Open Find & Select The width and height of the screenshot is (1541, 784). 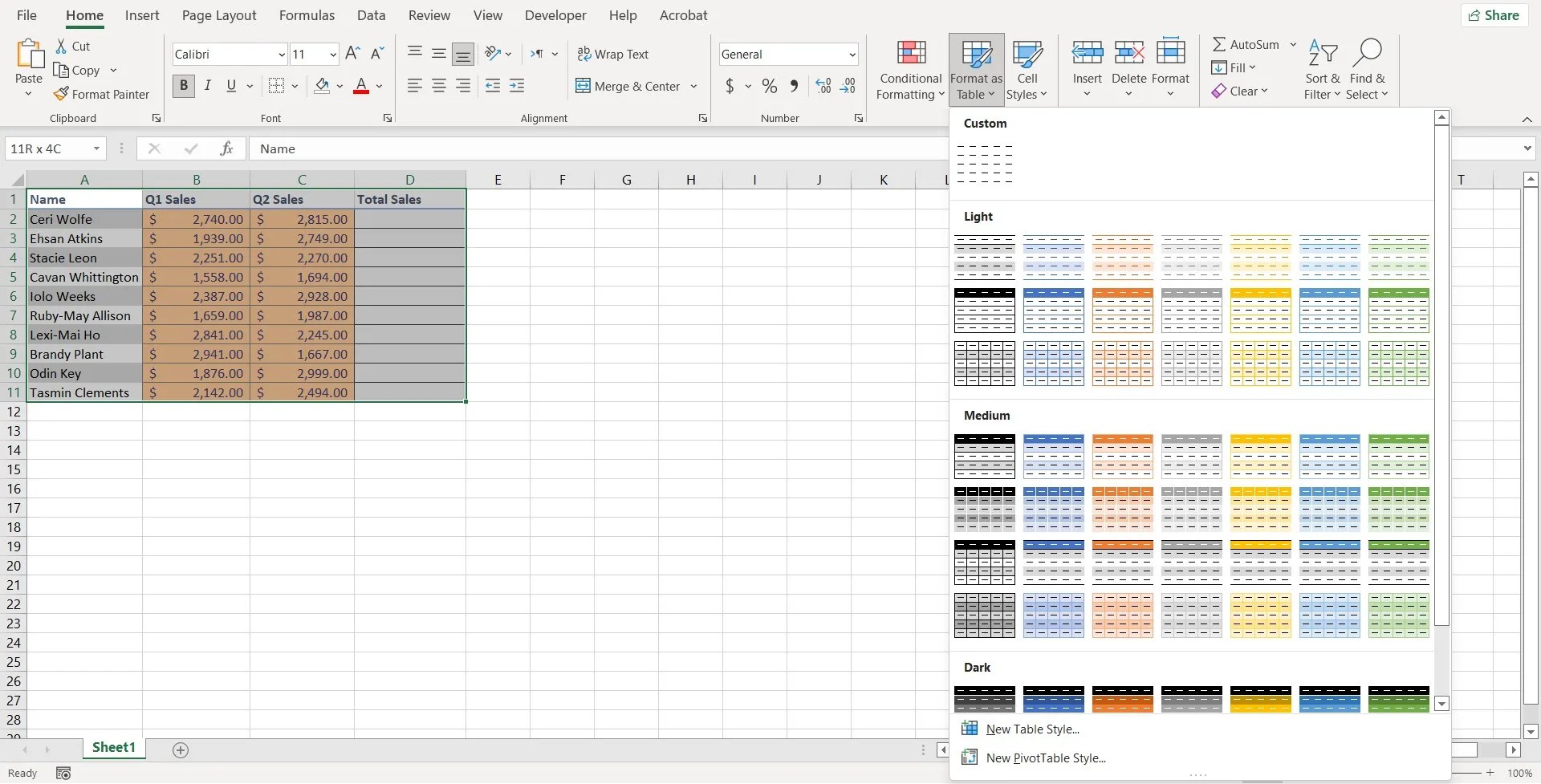[1368, 70]
